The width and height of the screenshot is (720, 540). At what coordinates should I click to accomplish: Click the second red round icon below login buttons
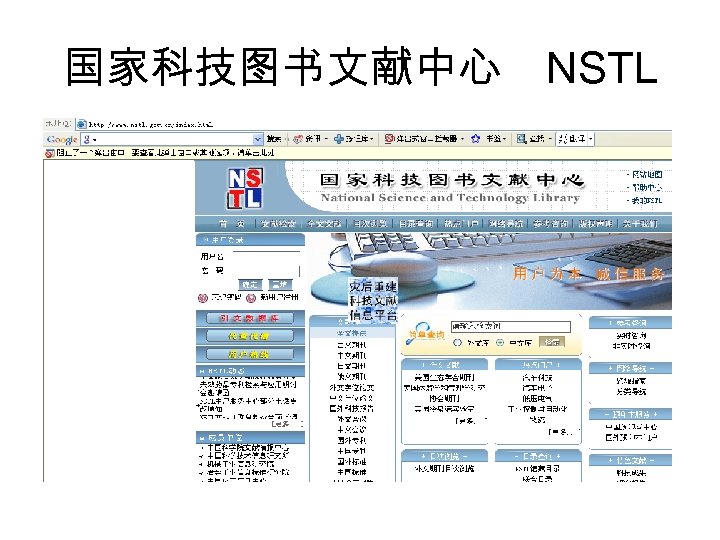(x=251, y=298)
